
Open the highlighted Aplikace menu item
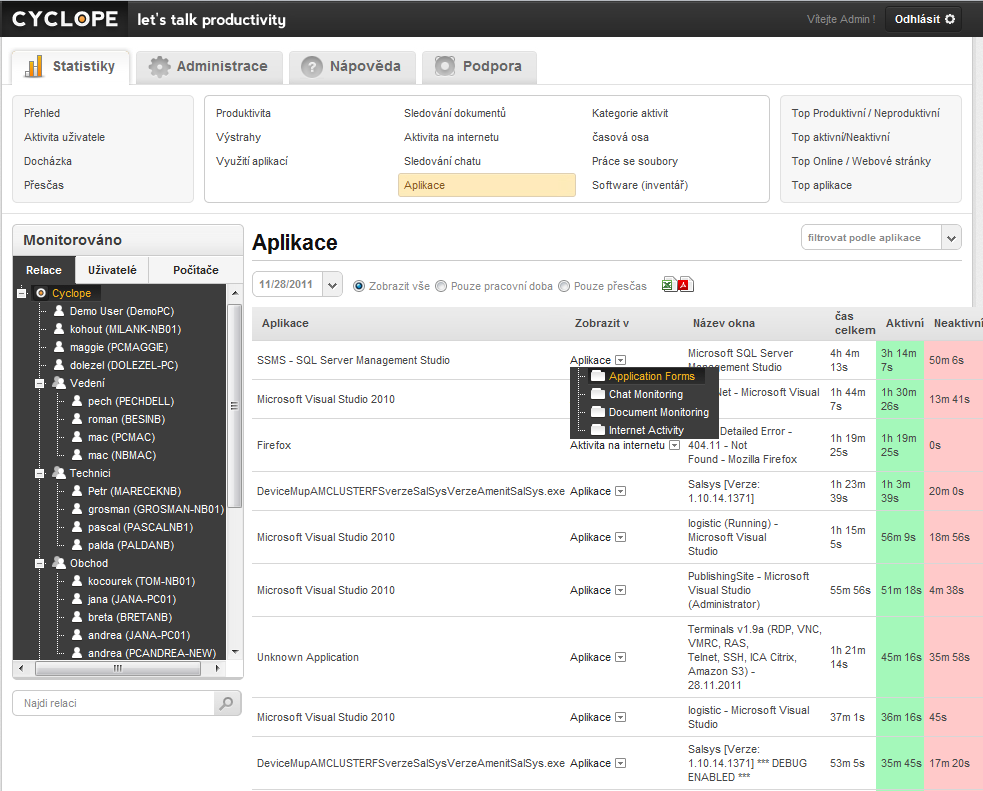pos(486,185)
